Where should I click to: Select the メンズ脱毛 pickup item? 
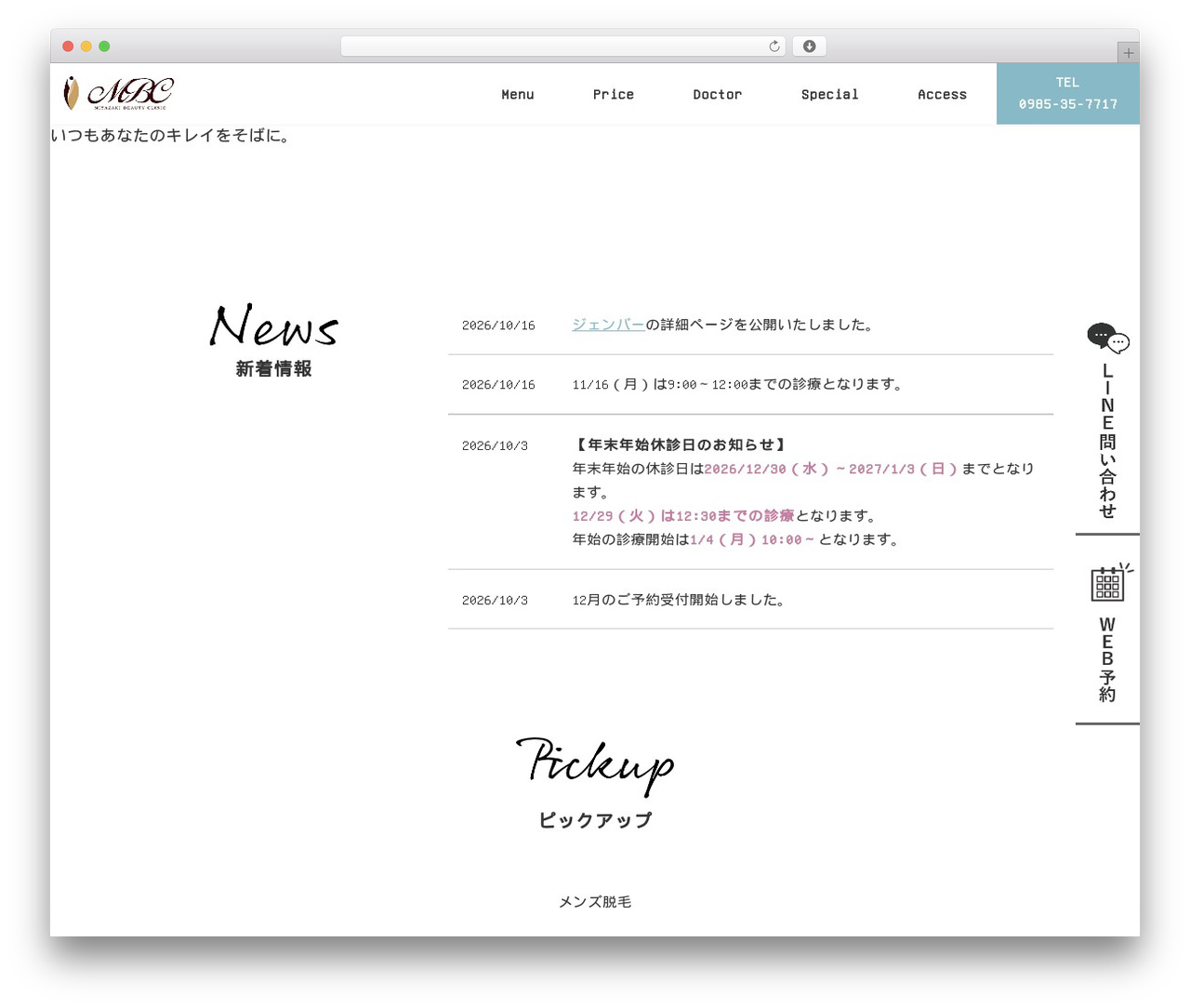click(x=595, y=902)
